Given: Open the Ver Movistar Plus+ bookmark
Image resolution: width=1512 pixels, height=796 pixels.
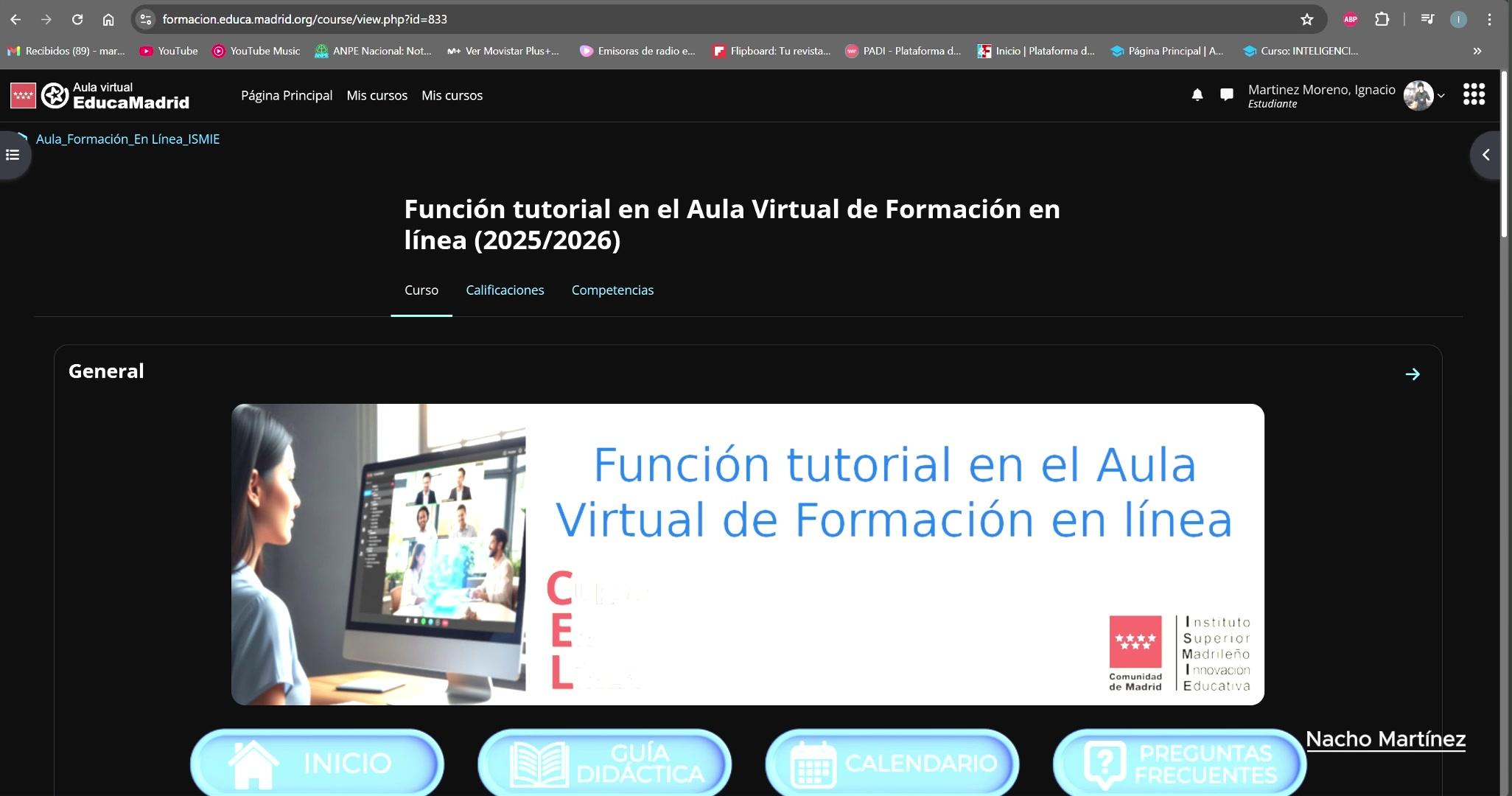Looking at the screenshot, I should tap(503, 51).
